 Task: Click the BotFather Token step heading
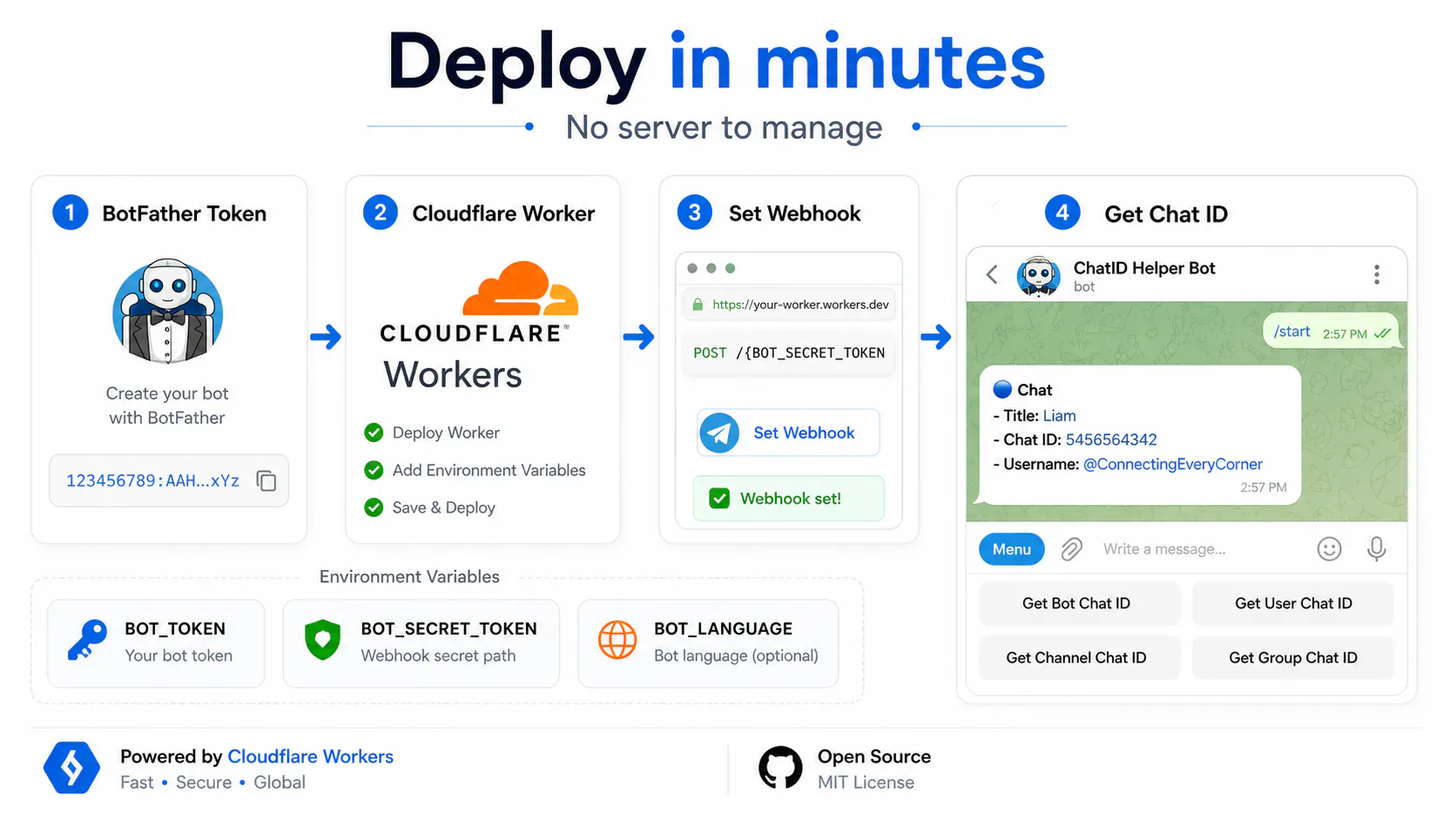185,213
